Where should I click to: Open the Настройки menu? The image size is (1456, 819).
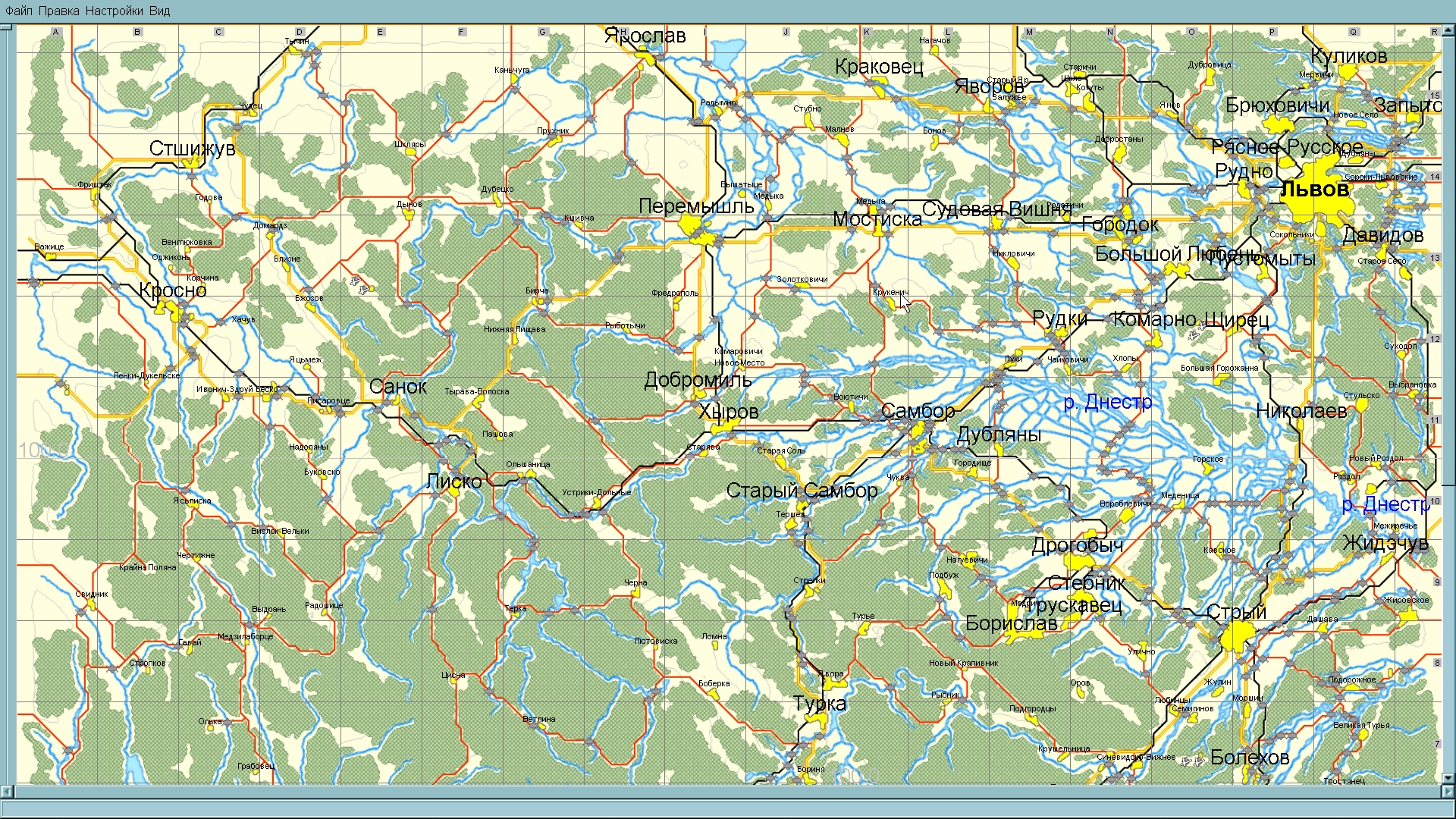coord(114,11)
